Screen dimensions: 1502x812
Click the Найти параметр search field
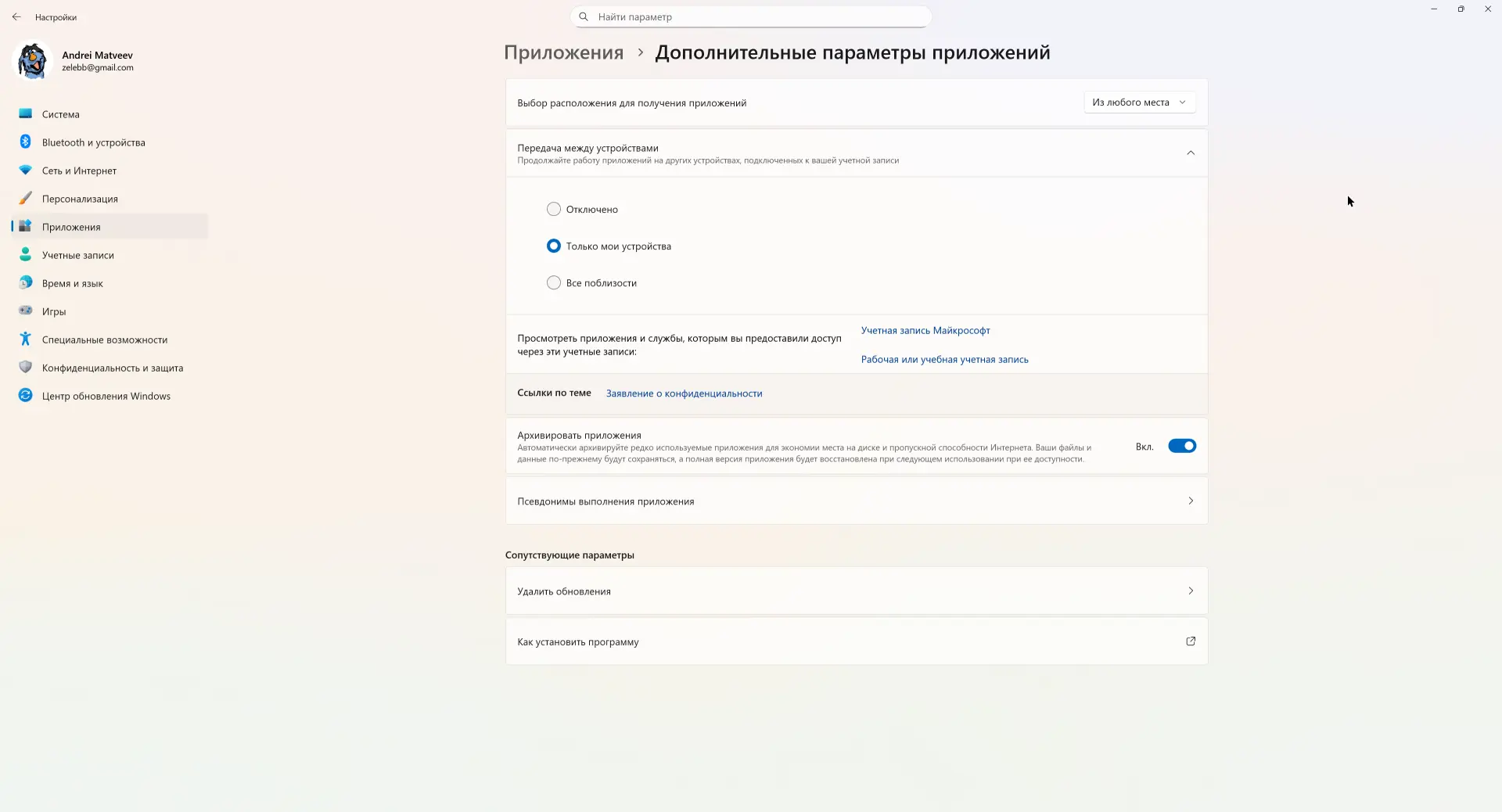(x=750, y=16)
